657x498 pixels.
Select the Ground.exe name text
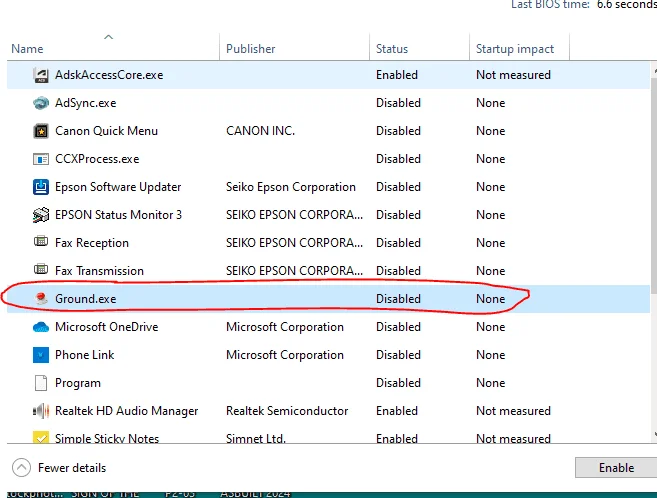85,299
